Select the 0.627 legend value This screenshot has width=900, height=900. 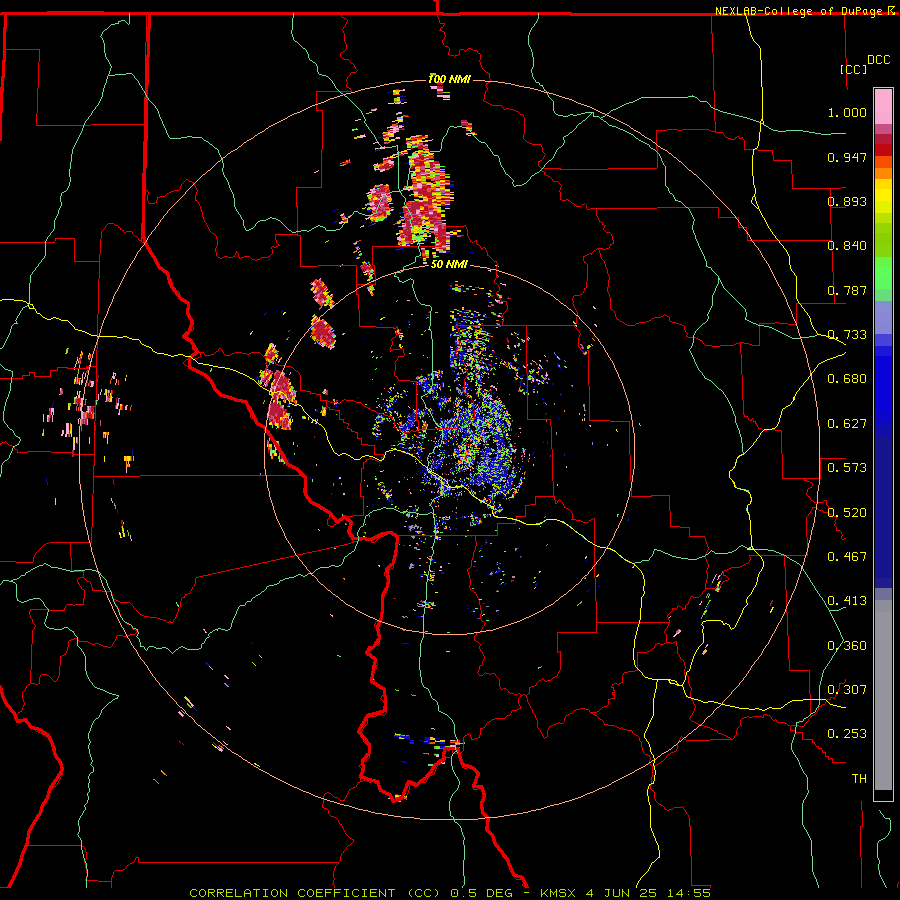coord(847,424)
